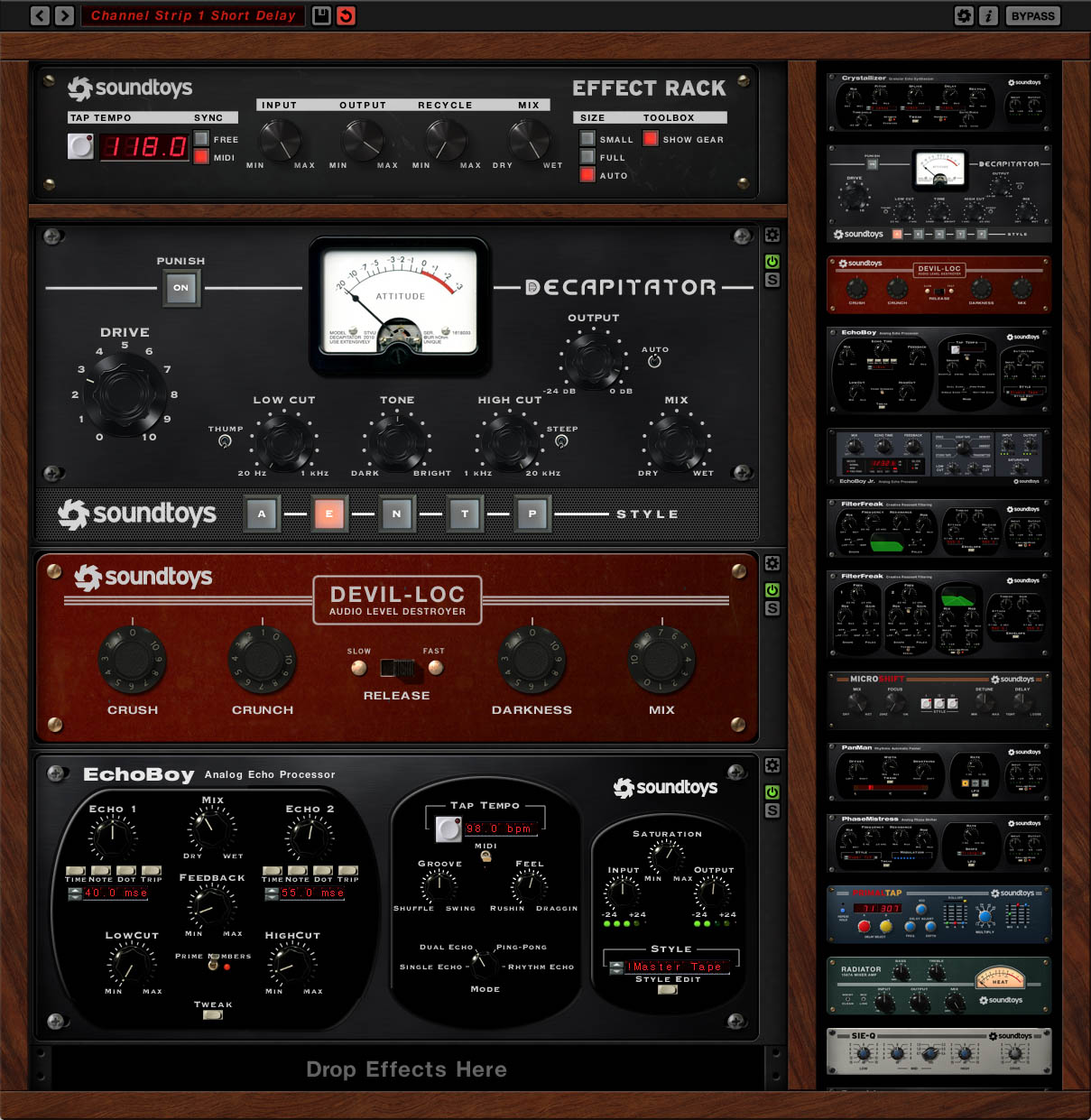
Task: Open EchoBoy's edit gear icon
Action: click(772, 765)
